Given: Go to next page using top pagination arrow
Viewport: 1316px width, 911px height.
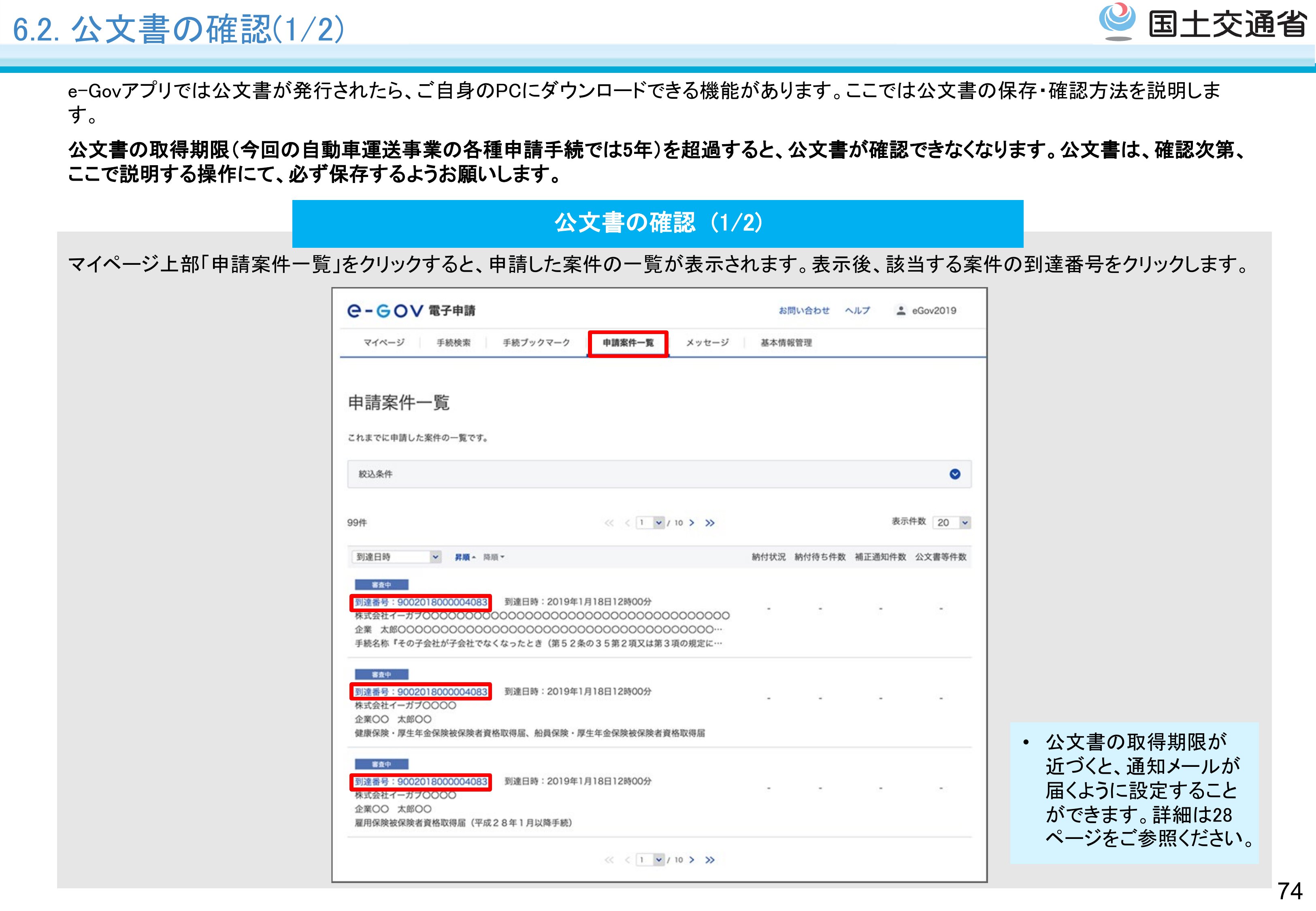Looking at the screenshot, I should tap(692, 523).
